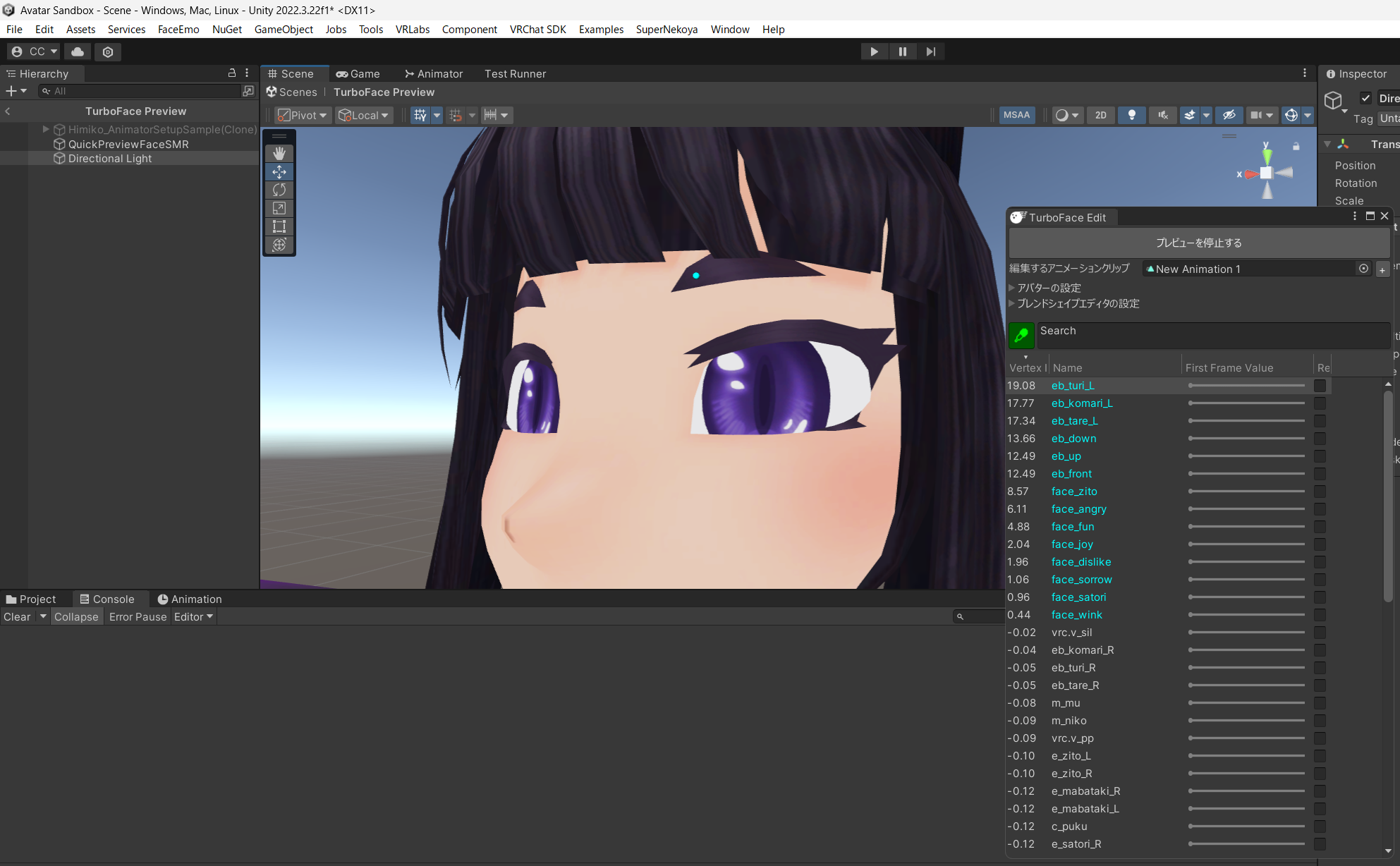1400x866 pixels.
Task: Open the FaceEmo menu
Action: pyautogui.click(x=178, y=29)
